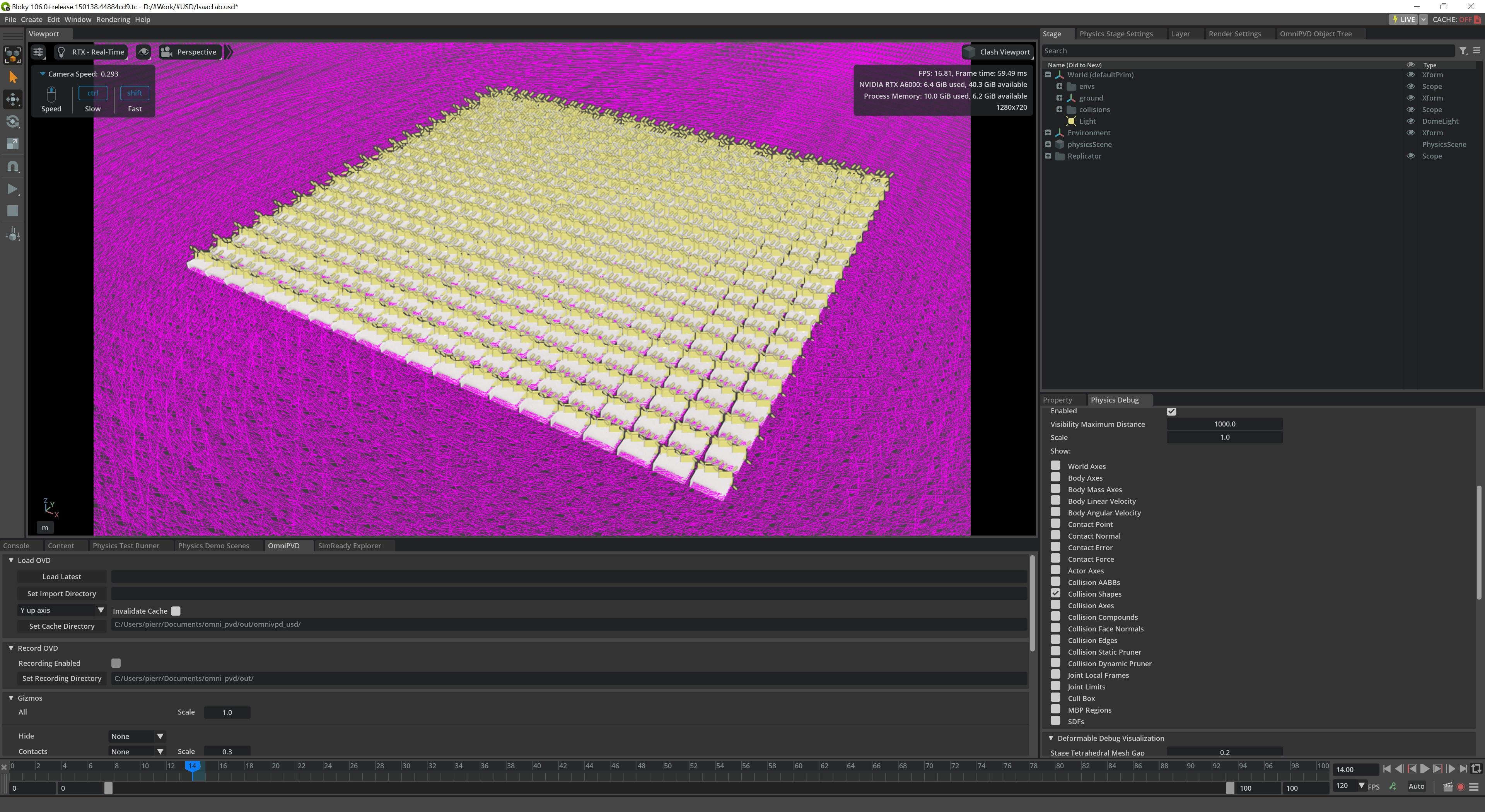The image size is (1485, 812).
Task: Open the Rendering menu
Action: (x=113, y=20)
